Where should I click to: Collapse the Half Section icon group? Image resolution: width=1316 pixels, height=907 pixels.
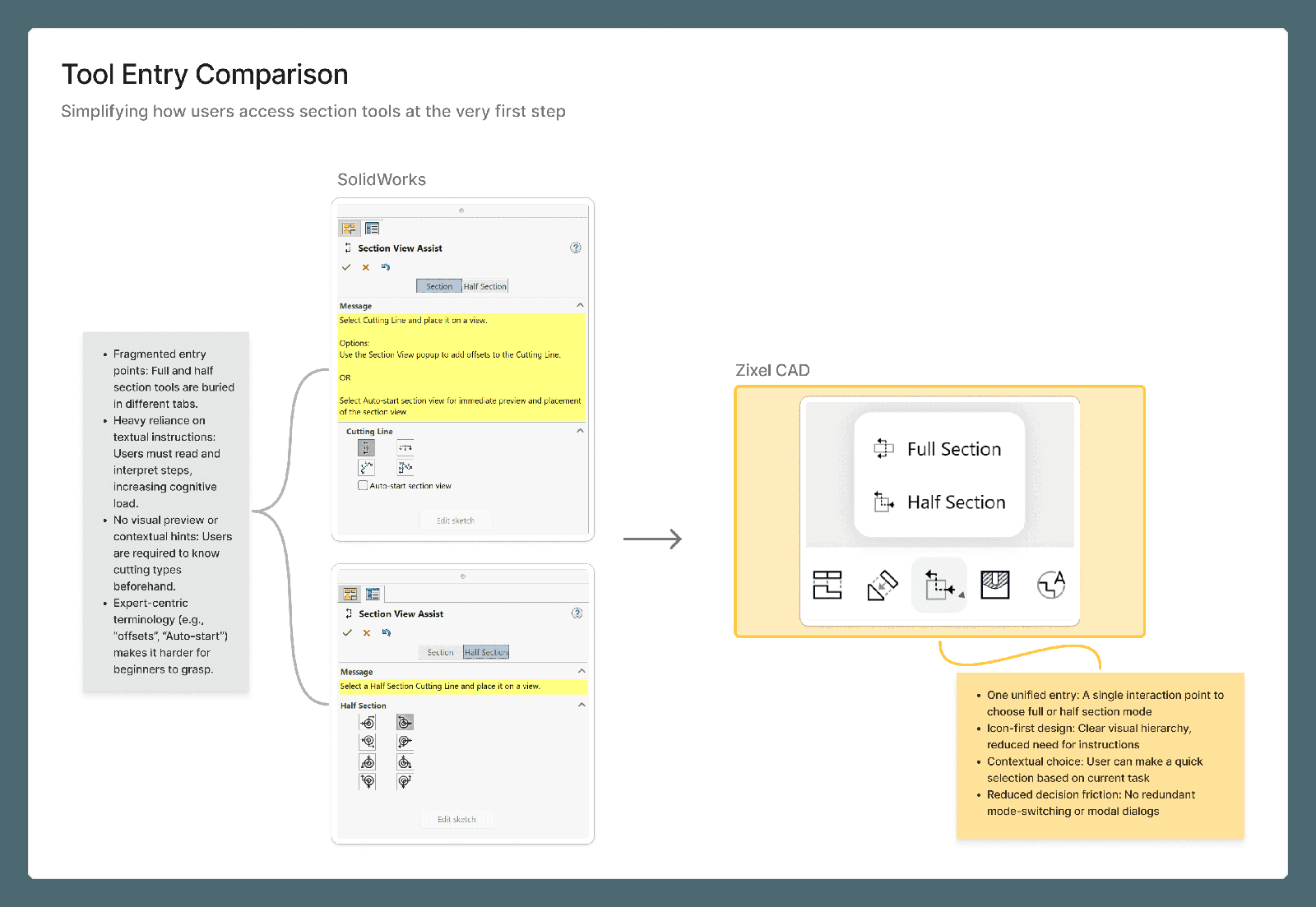(582, 705)
